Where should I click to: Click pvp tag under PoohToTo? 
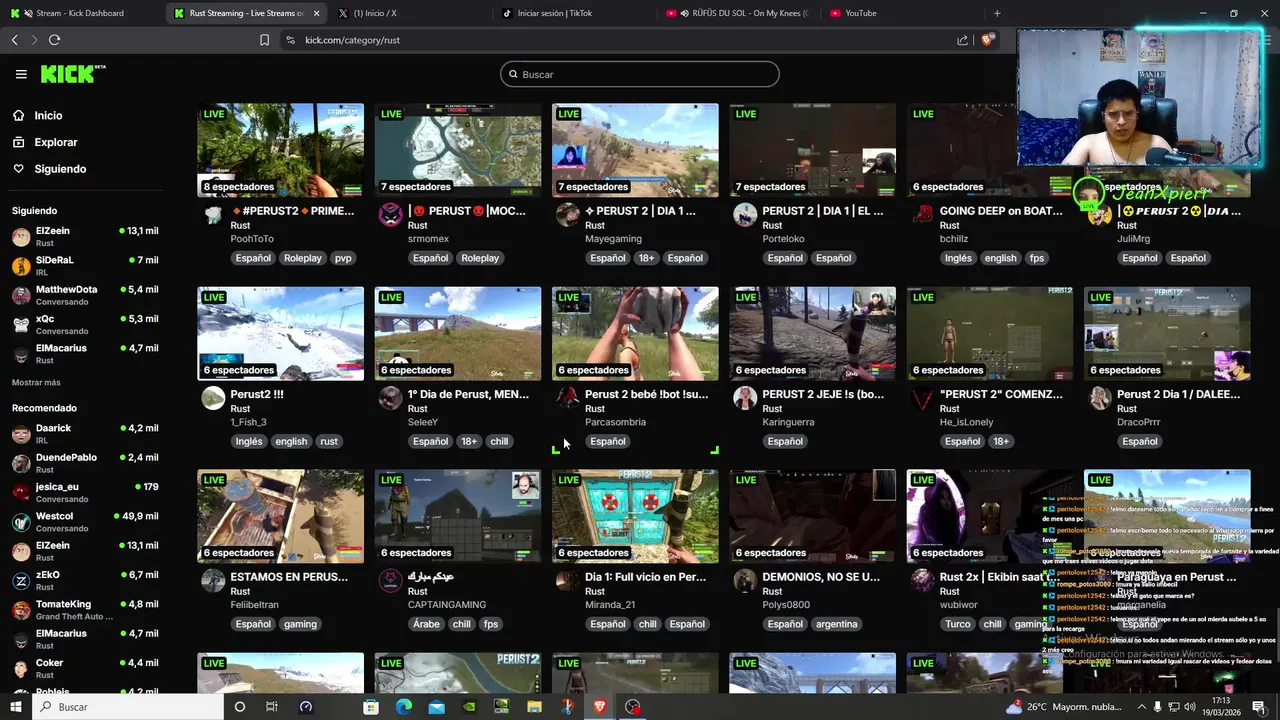coord(343,258)
